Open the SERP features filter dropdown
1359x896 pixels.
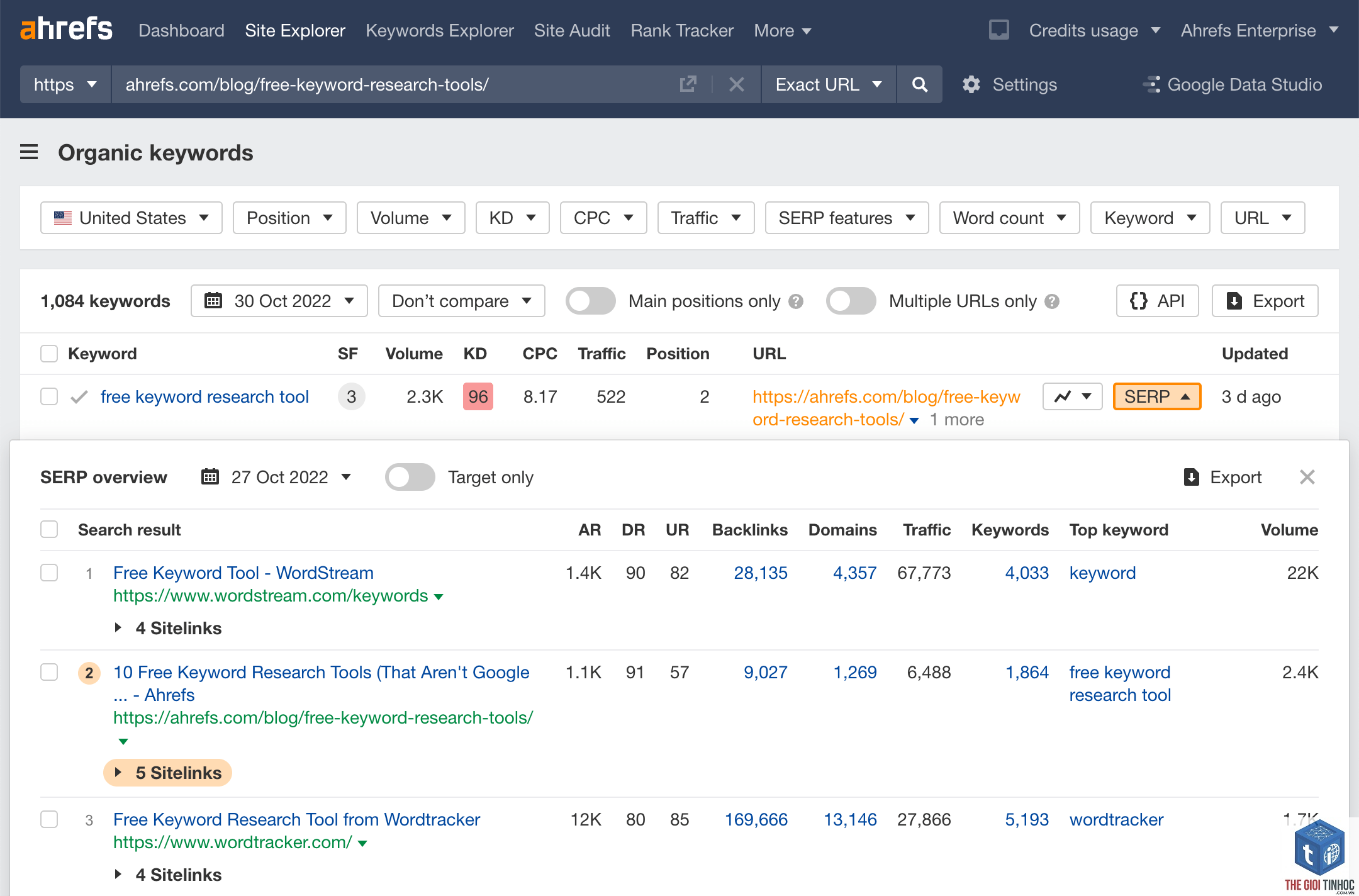coord(847,218)
